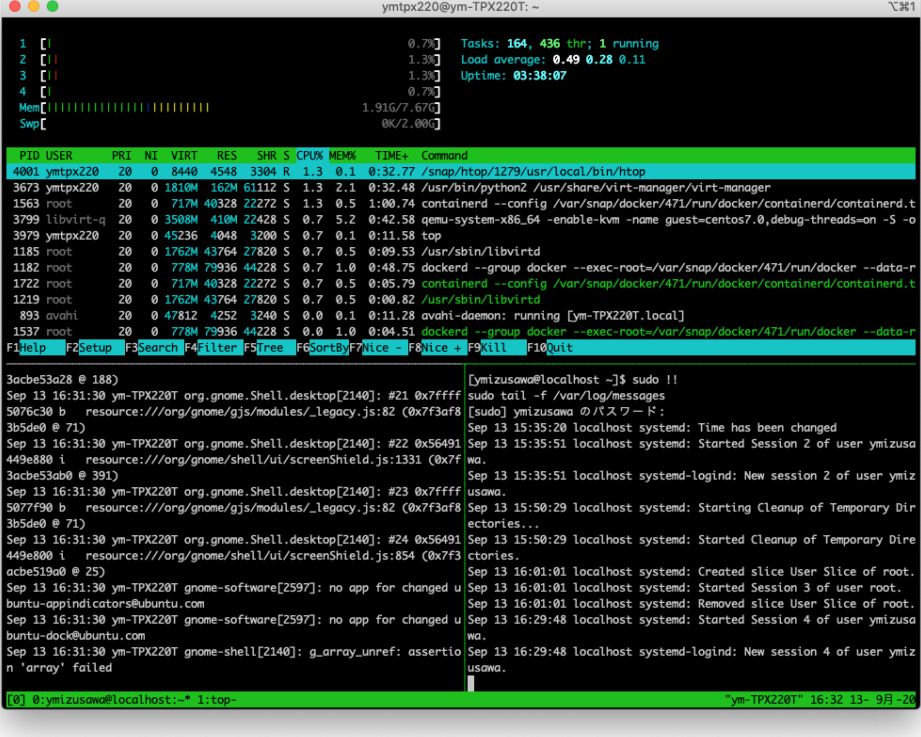
Task: Click the F1 Help button in htop
Action: (x=32, y=347)
